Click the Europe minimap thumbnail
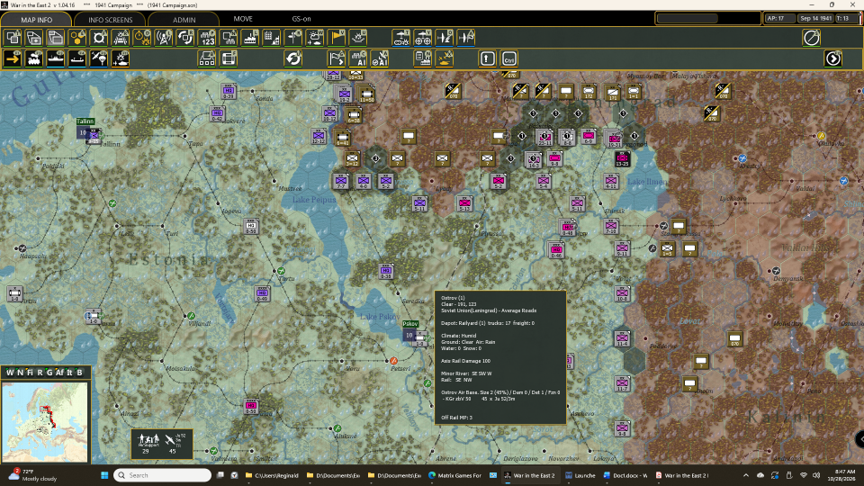864x486 pixels. [45, 422]
